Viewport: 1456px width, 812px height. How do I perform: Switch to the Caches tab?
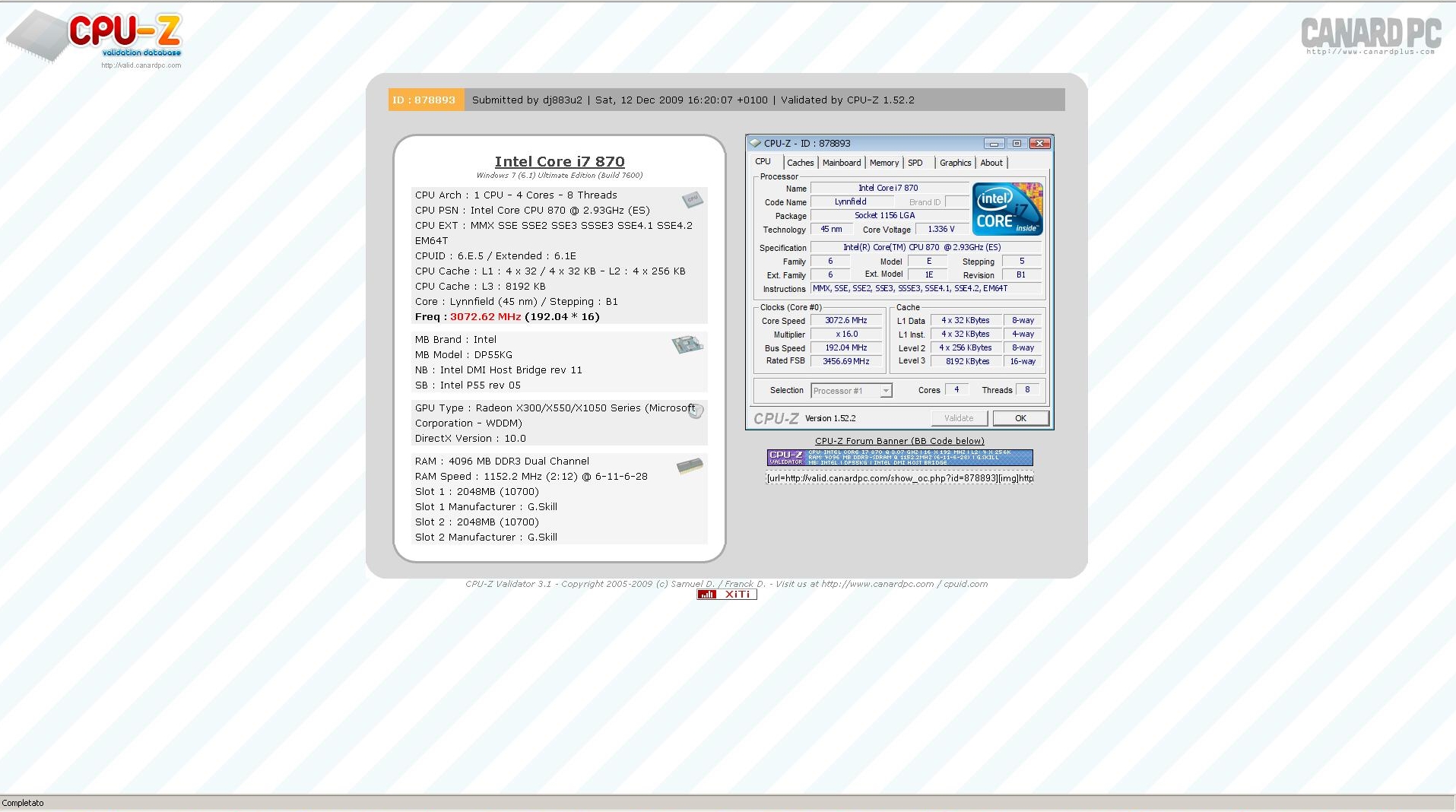click(x=800, y=163)
